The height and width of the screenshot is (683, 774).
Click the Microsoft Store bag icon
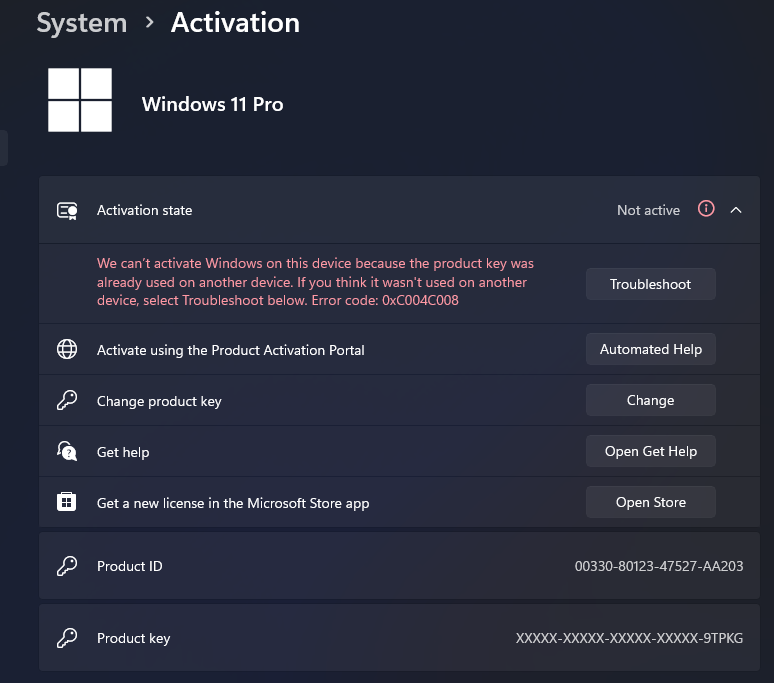pos(67,502)
